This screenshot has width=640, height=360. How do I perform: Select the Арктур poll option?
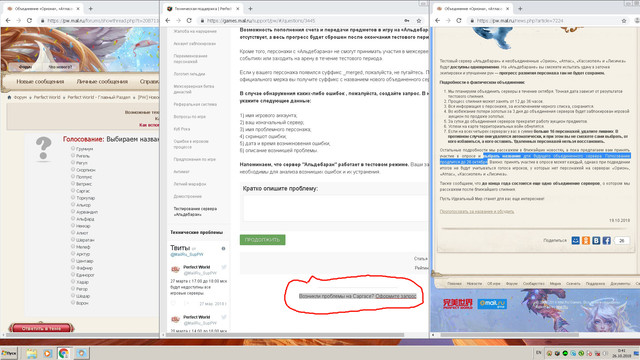coord(73,253)
